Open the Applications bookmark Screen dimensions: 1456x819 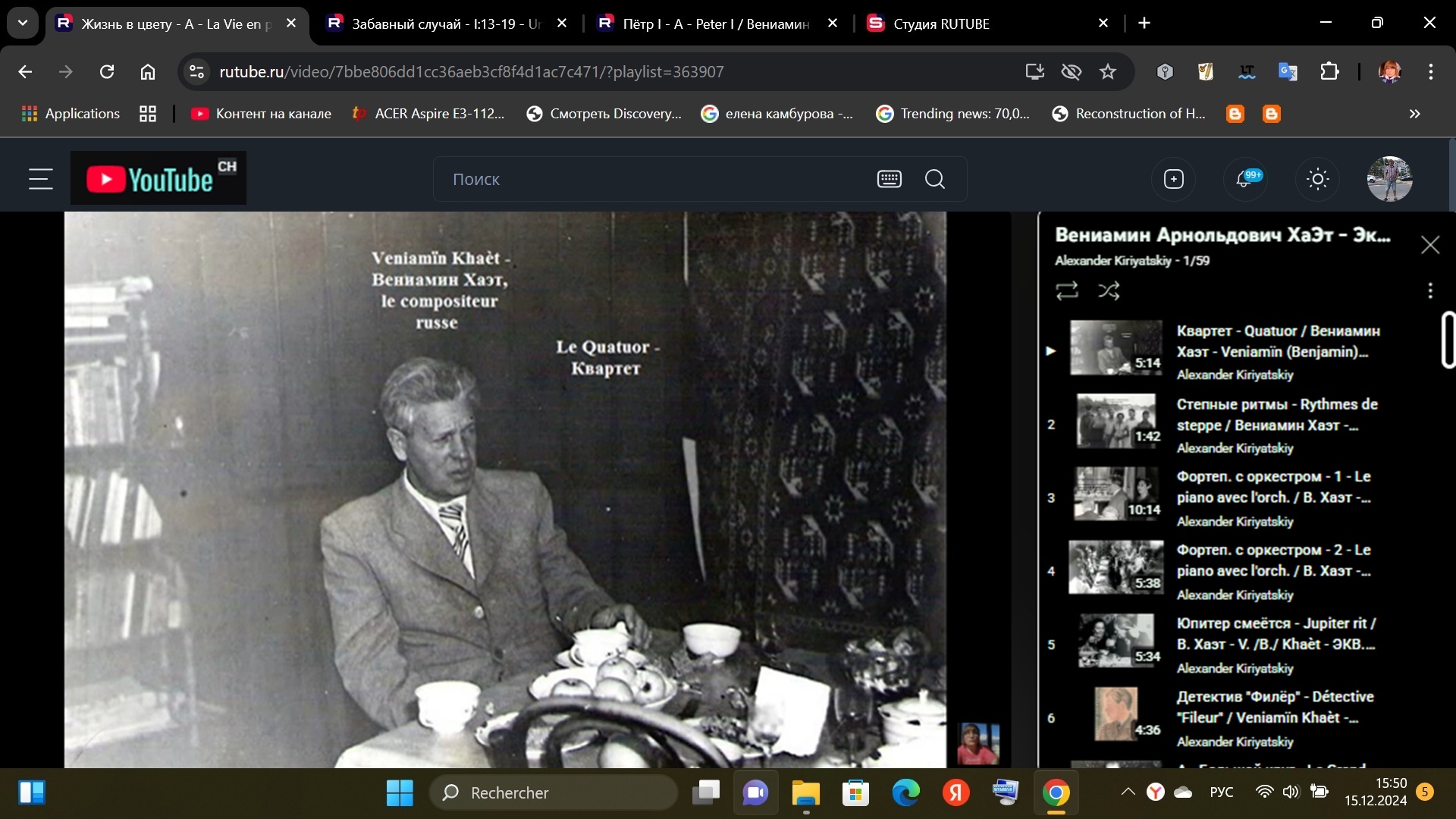coord(71,114)
